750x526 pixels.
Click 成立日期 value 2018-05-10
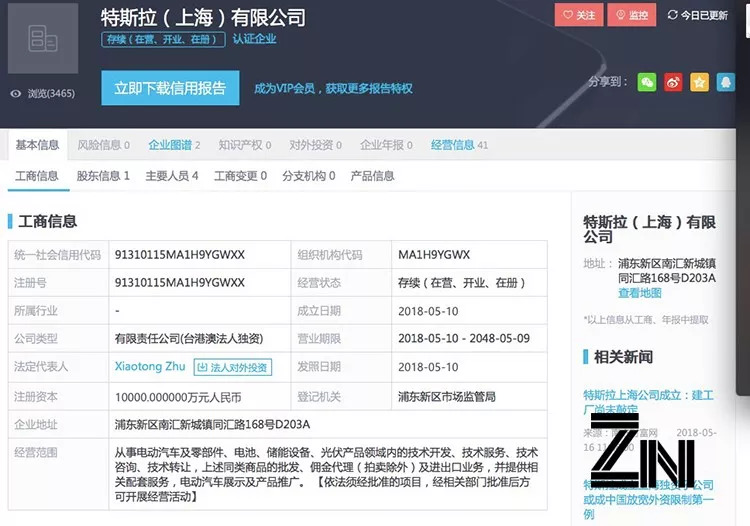coord(428,311)
